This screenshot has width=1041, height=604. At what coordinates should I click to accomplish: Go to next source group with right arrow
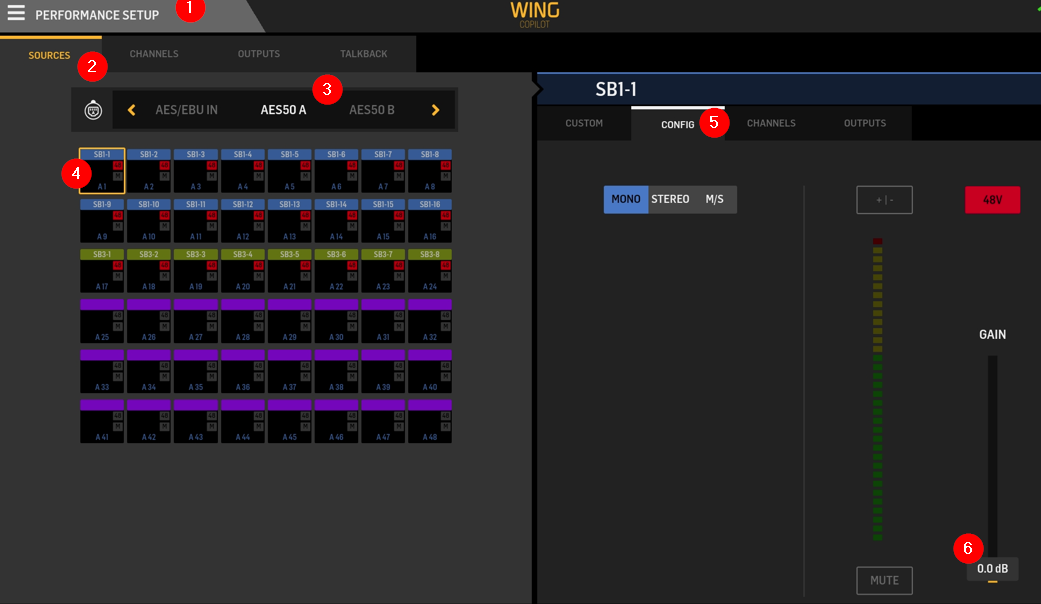(x=435, y=110)
